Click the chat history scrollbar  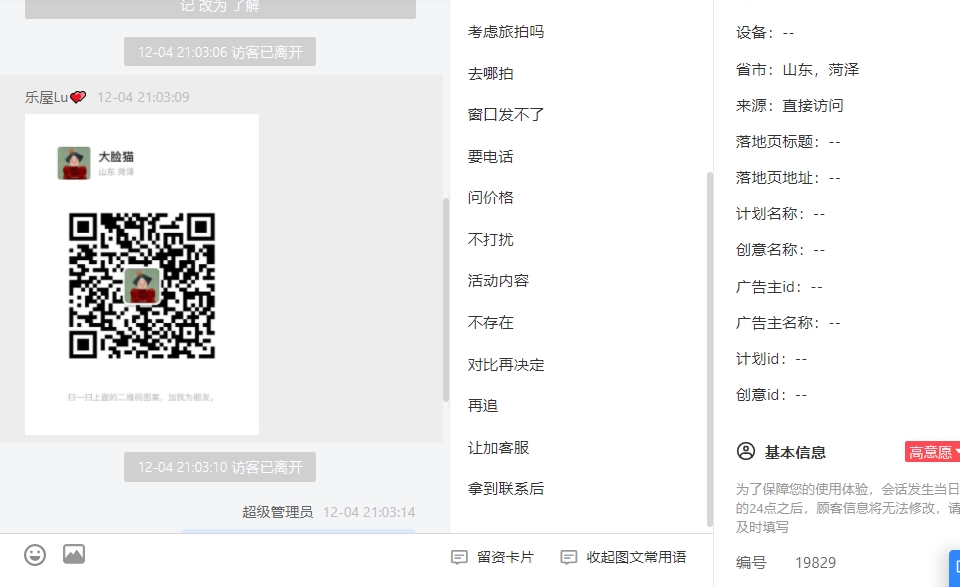(x=446, y=300)
